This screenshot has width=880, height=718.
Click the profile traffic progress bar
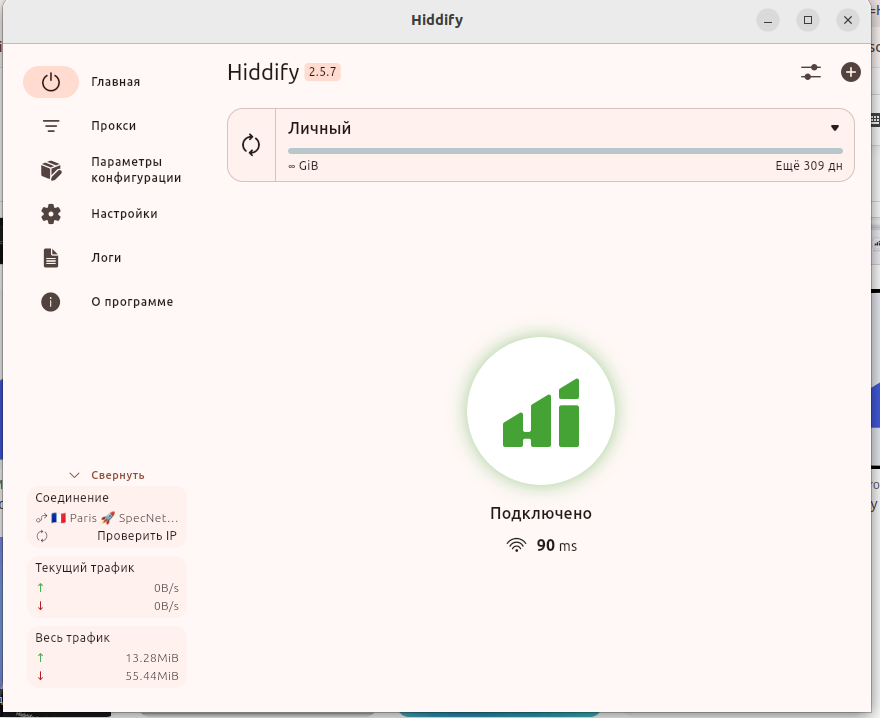(565, 151)
